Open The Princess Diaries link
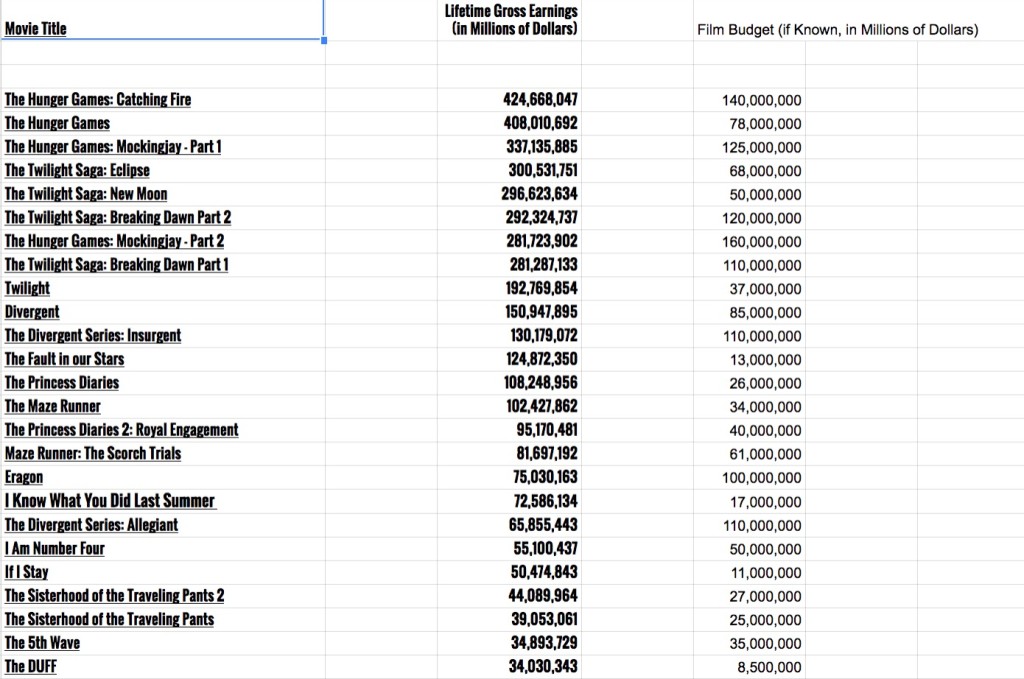 62,382
